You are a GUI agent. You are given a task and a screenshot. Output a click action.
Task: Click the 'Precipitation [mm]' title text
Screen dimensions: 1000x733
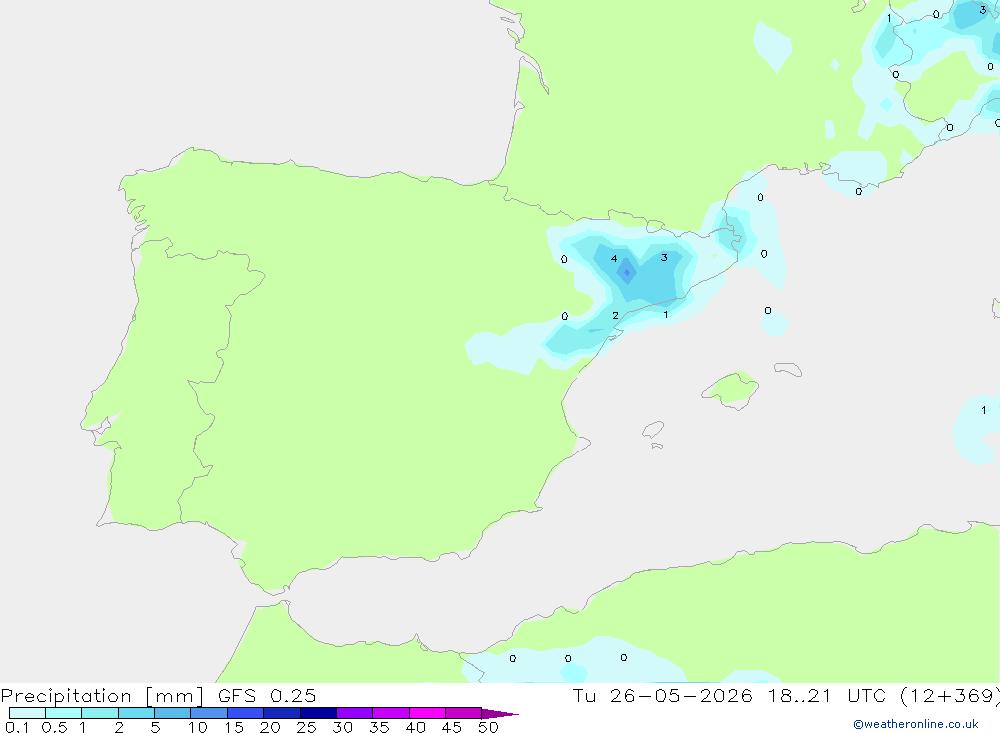pyautogui.click(x=102, y=696)
